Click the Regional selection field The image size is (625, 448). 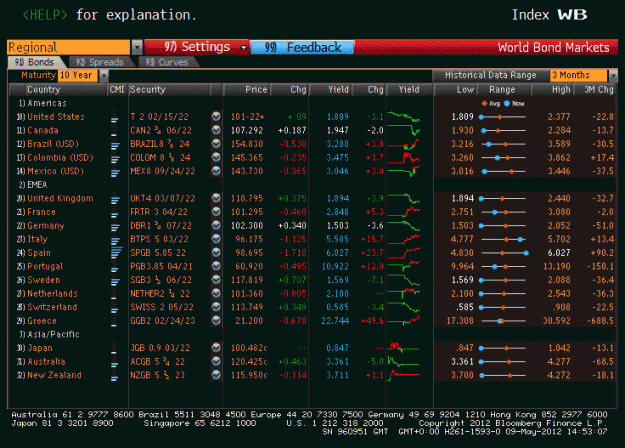pos(69,47)
